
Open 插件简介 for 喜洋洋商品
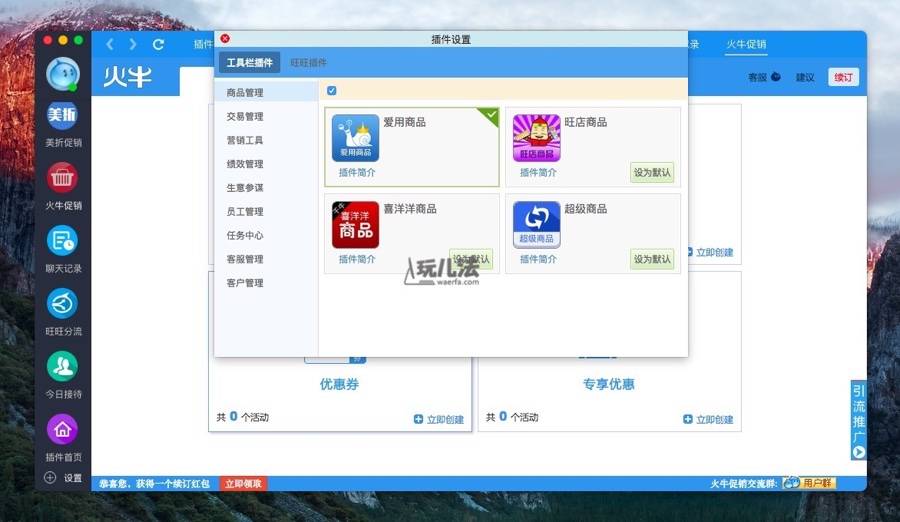pos(357,259)
